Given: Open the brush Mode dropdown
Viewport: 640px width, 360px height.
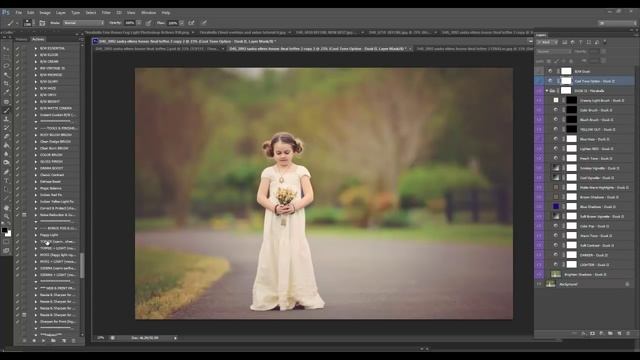Looking at the screenshot, I should 83,23.
